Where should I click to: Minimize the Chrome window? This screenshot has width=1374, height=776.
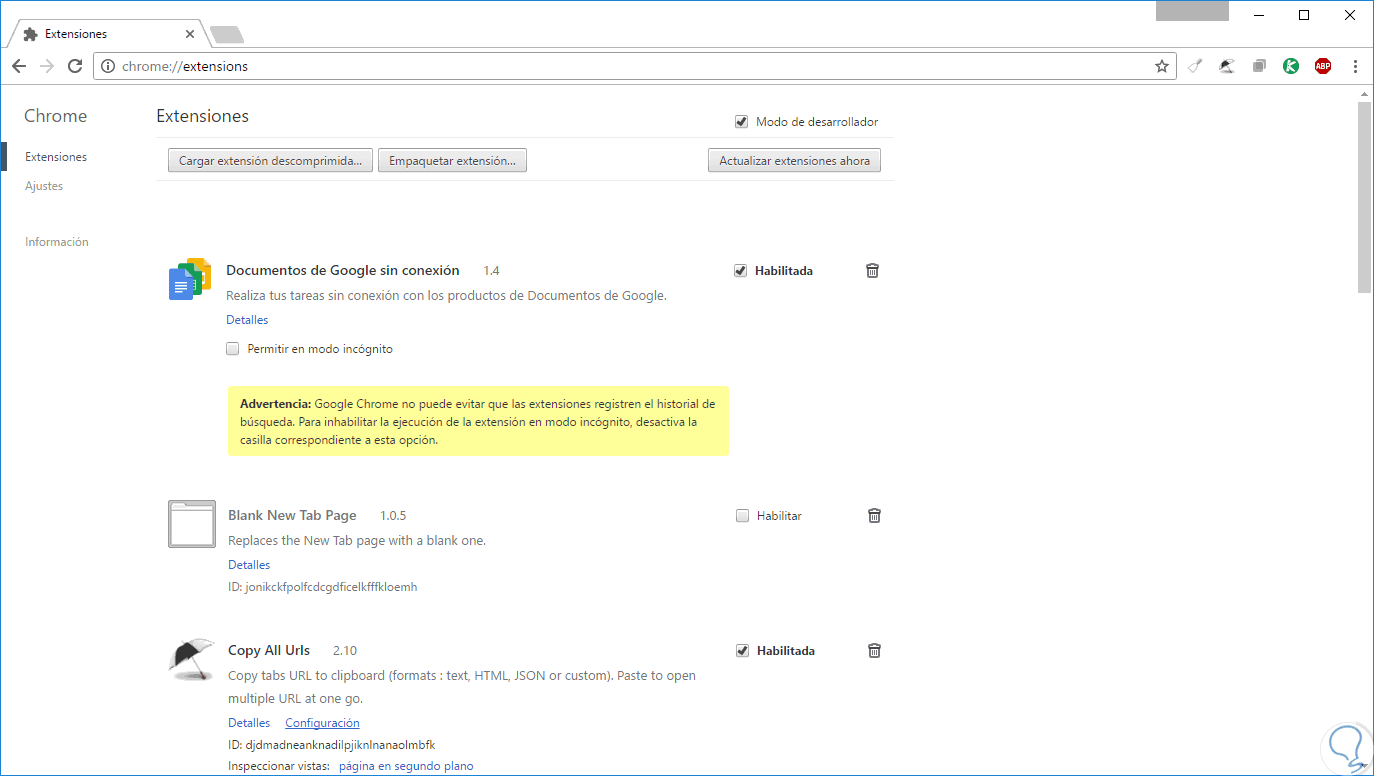click(1258, 14)
